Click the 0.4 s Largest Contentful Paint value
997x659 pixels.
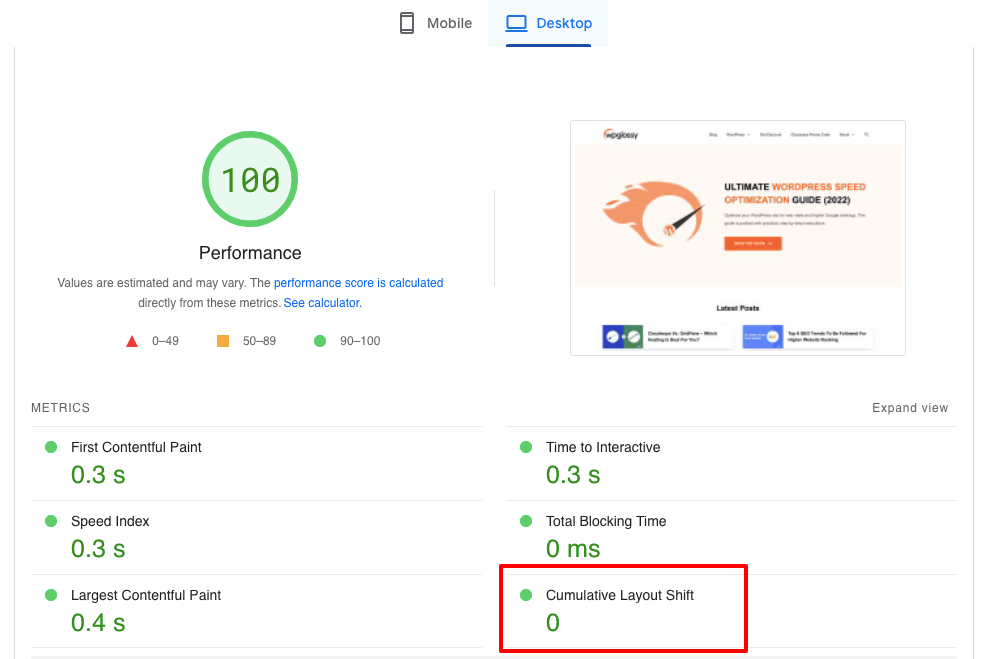click(98, 623)
